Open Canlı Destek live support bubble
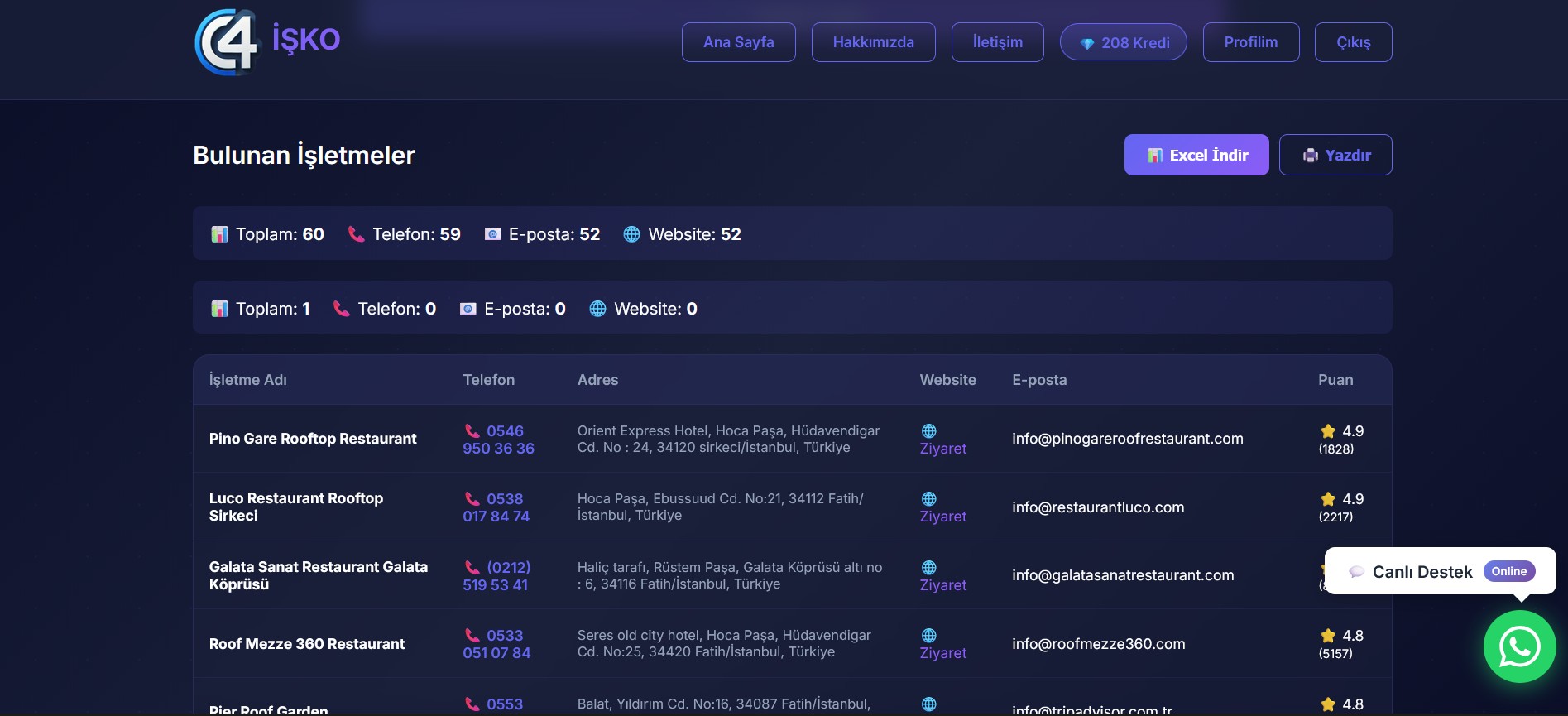 1441,571
